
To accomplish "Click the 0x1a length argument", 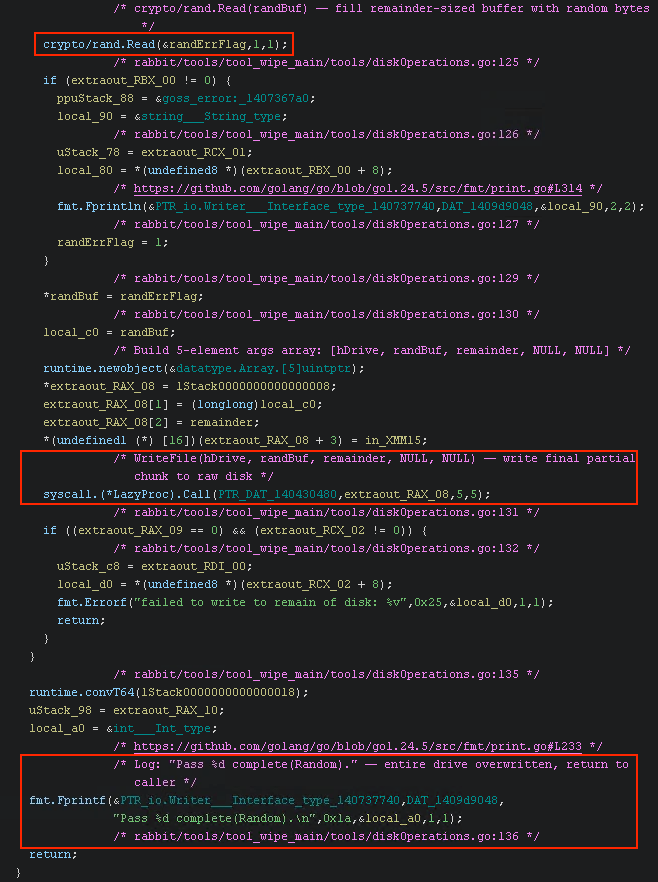I will tap(337, 818).
